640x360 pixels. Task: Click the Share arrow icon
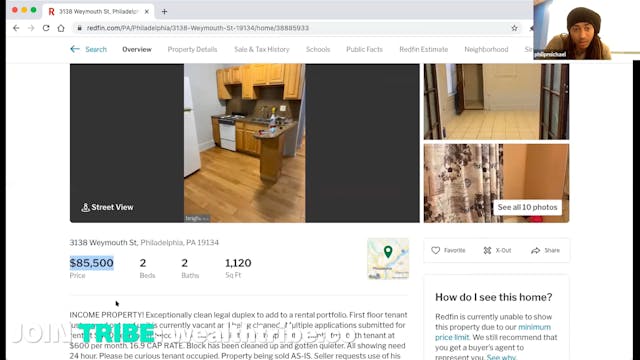(536, 250)
